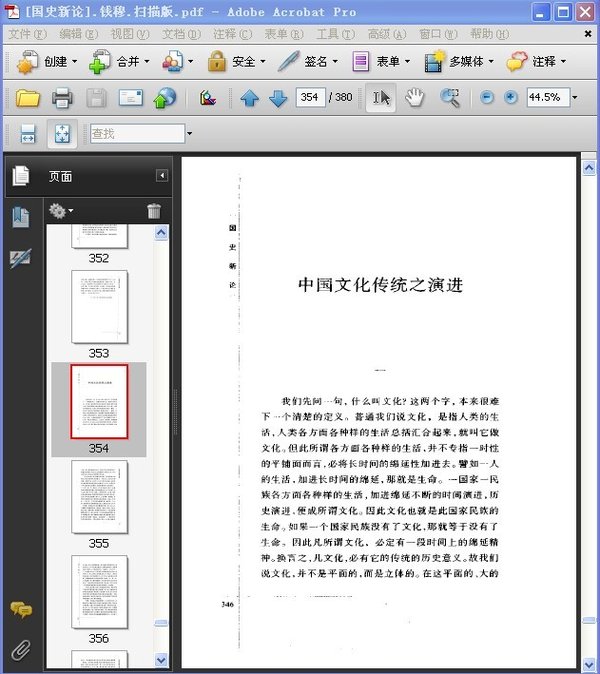Viewport: 600px width, 674px height.
Task: Click the 多媒体 film icon
Action: [x=434, y=61]
